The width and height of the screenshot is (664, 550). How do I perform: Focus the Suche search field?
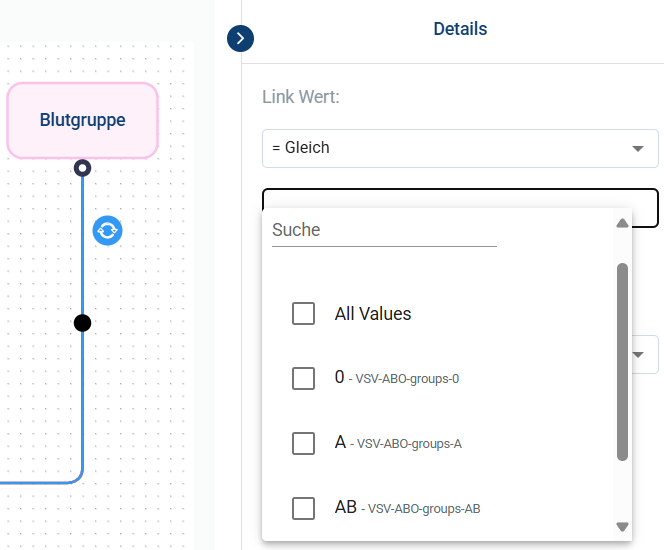click(x=384, y=230)
